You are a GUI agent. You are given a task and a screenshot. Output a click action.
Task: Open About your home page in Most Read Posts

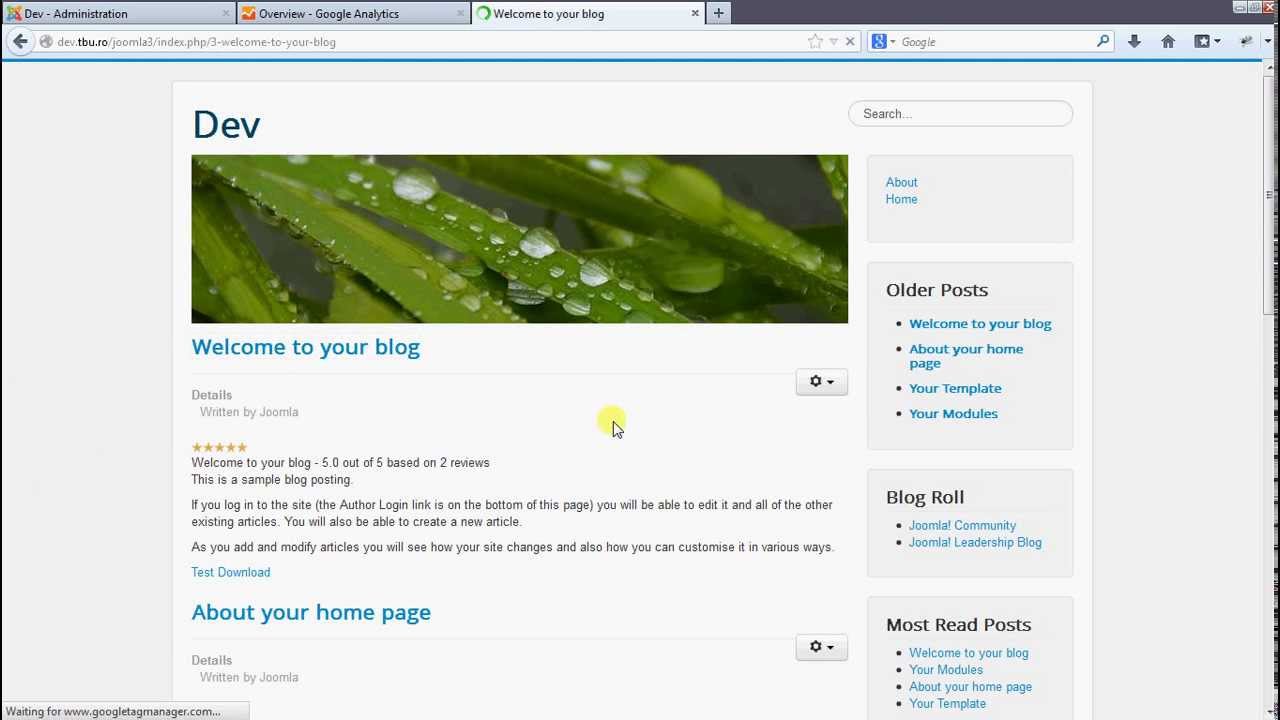[970, 687]
